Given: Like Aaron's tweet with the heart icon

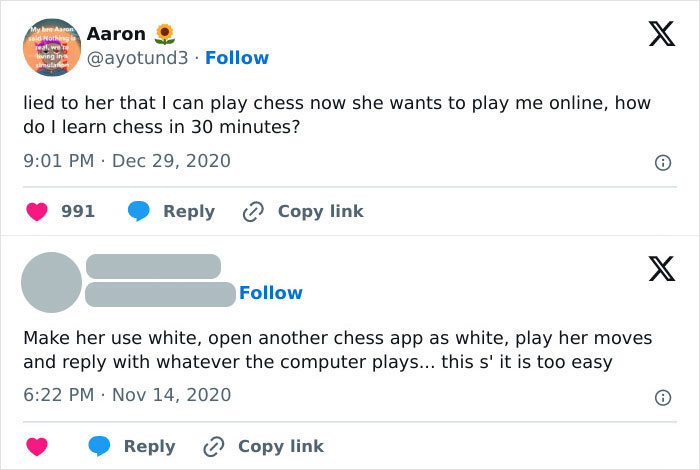Looking at the screenshot, I should 37,211.
